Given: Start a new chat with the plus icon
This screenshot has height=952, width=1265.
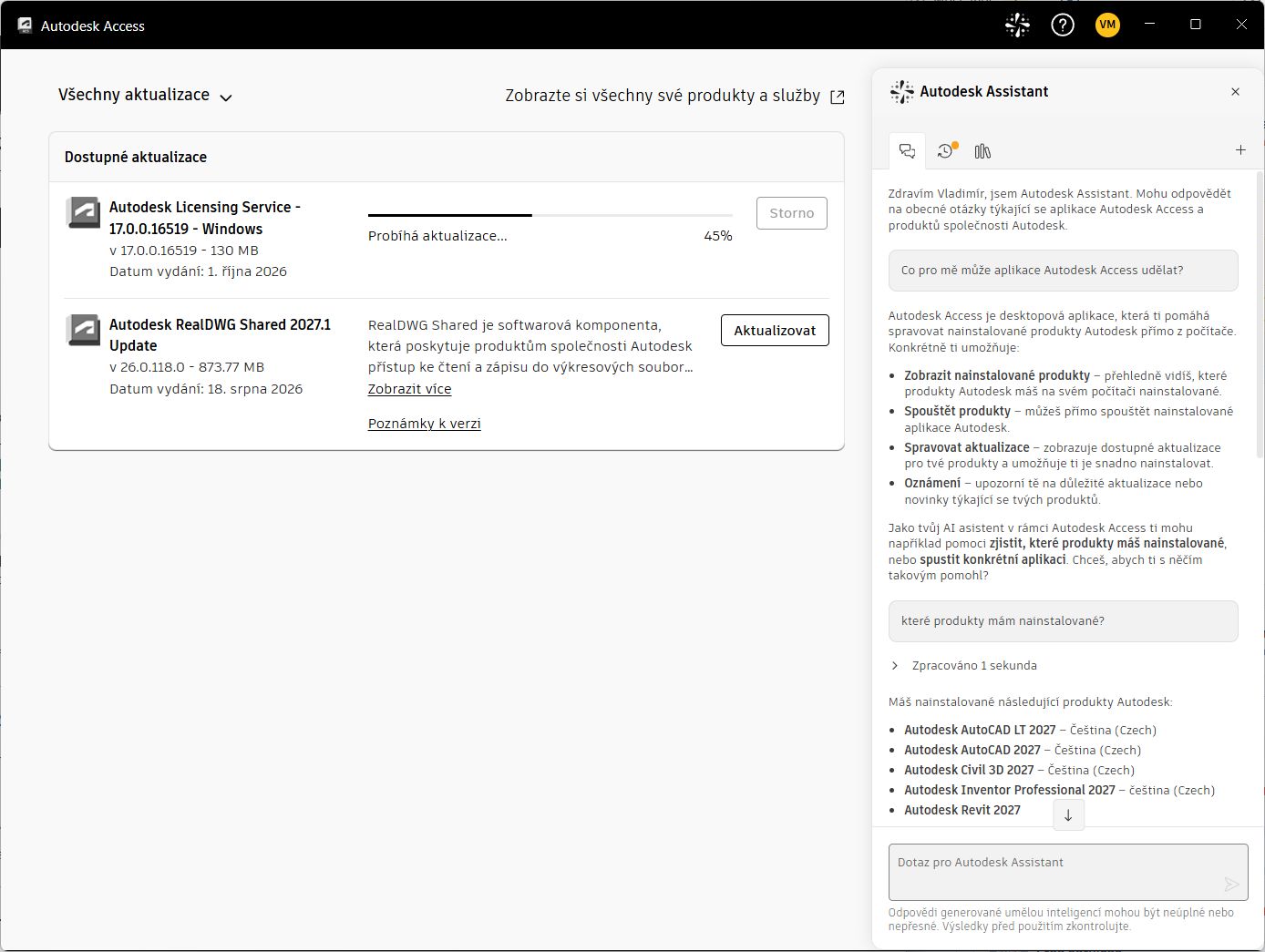Looking at the screenshot, I should (1240, 150).
